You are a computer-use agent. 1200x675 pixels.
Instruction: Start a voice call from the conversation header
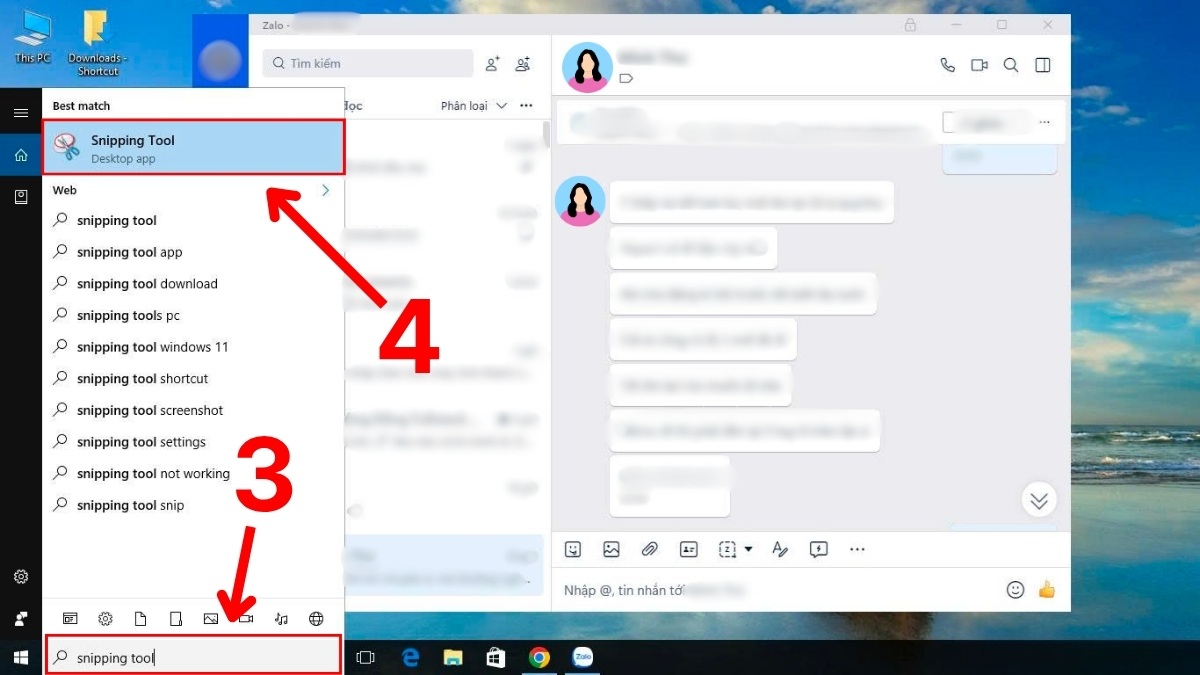pos(947,64)
